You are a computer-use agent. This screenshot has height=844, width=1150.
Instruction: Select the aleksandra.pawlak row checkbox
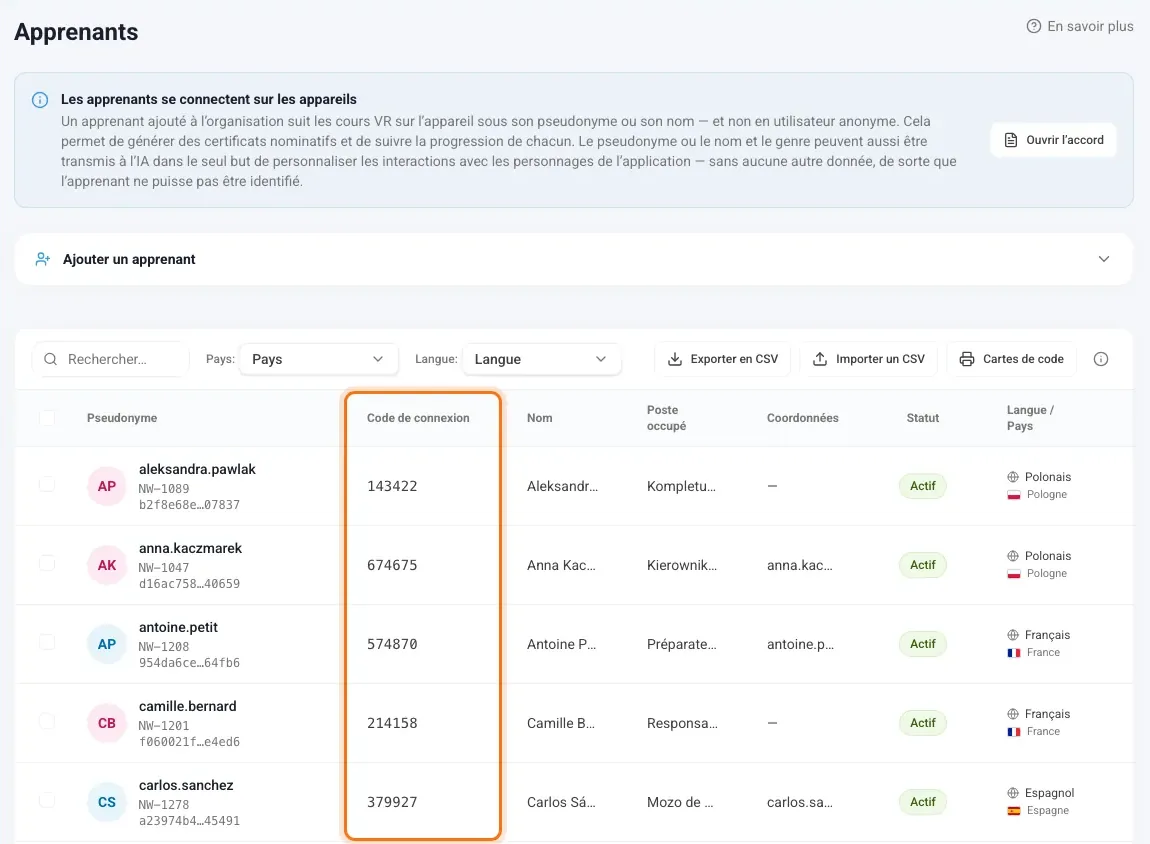(47, 484)
